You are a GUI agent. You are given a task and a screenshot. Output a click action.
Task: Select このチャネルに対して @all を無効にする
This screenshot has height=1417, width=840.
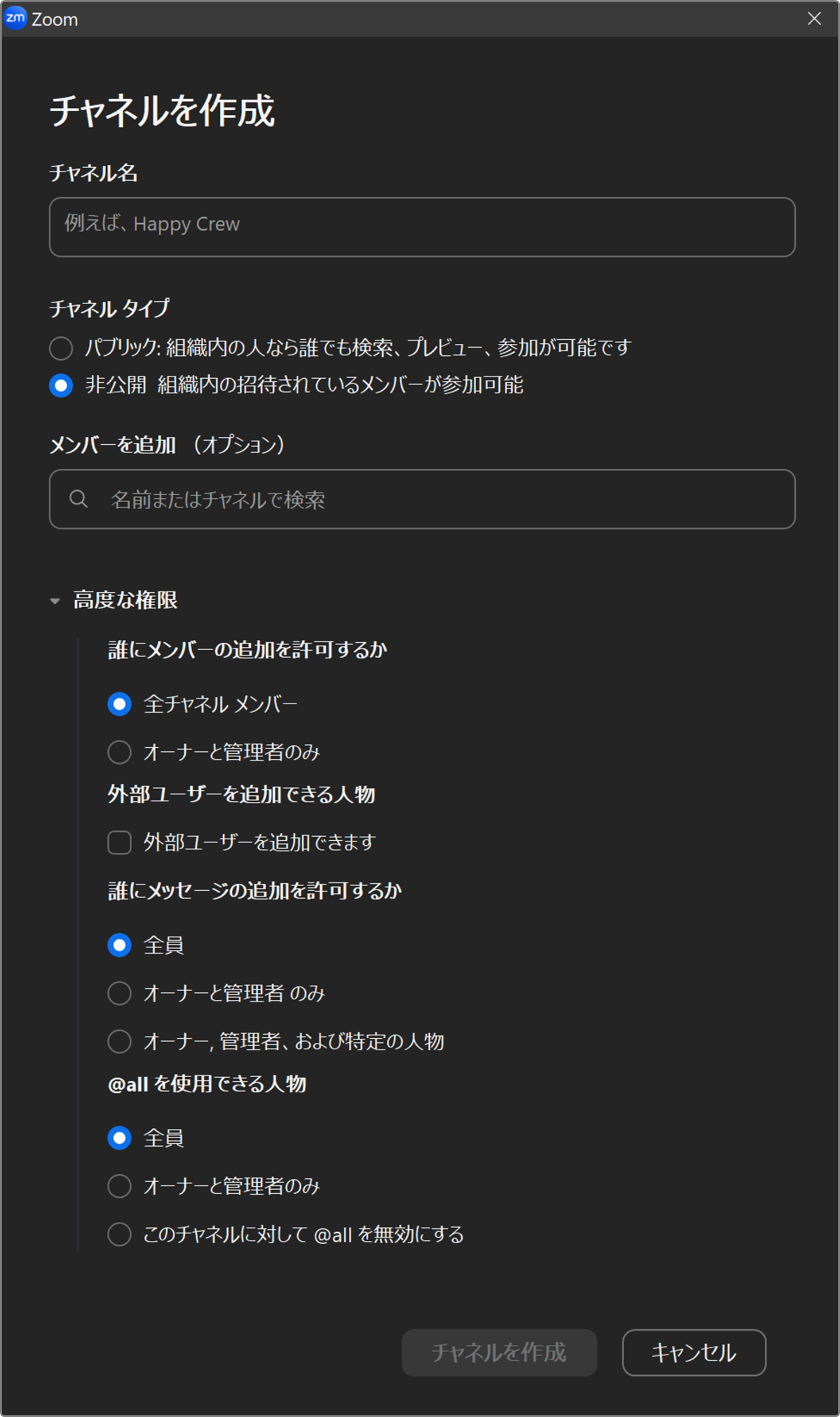[119, 1234]
